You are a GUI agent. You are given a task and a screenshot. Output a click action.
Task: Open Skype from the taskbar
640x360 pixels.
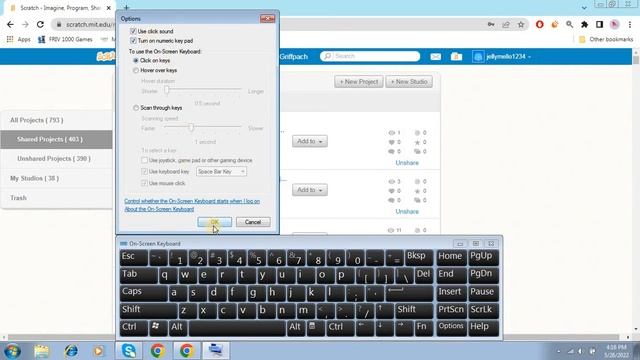pyautogui.click(x=129, y=351)
